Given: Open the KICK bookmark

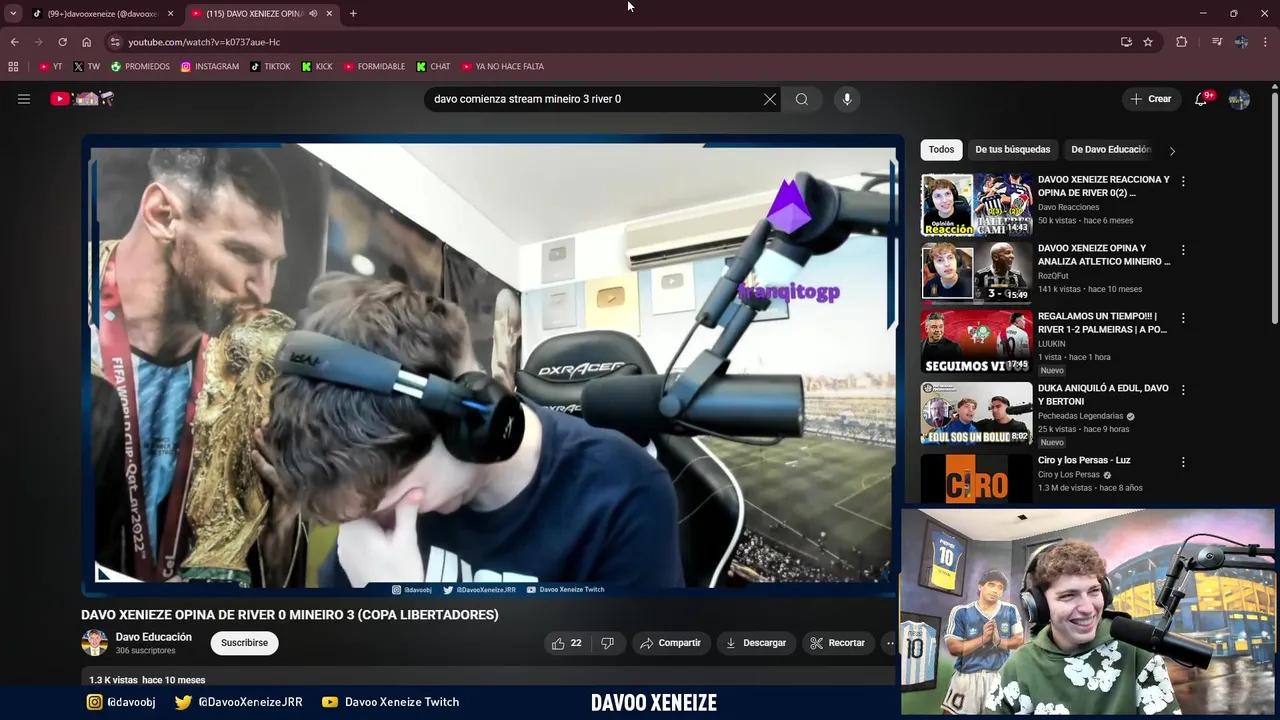Looking at the screenshot, I should point(316,66).
